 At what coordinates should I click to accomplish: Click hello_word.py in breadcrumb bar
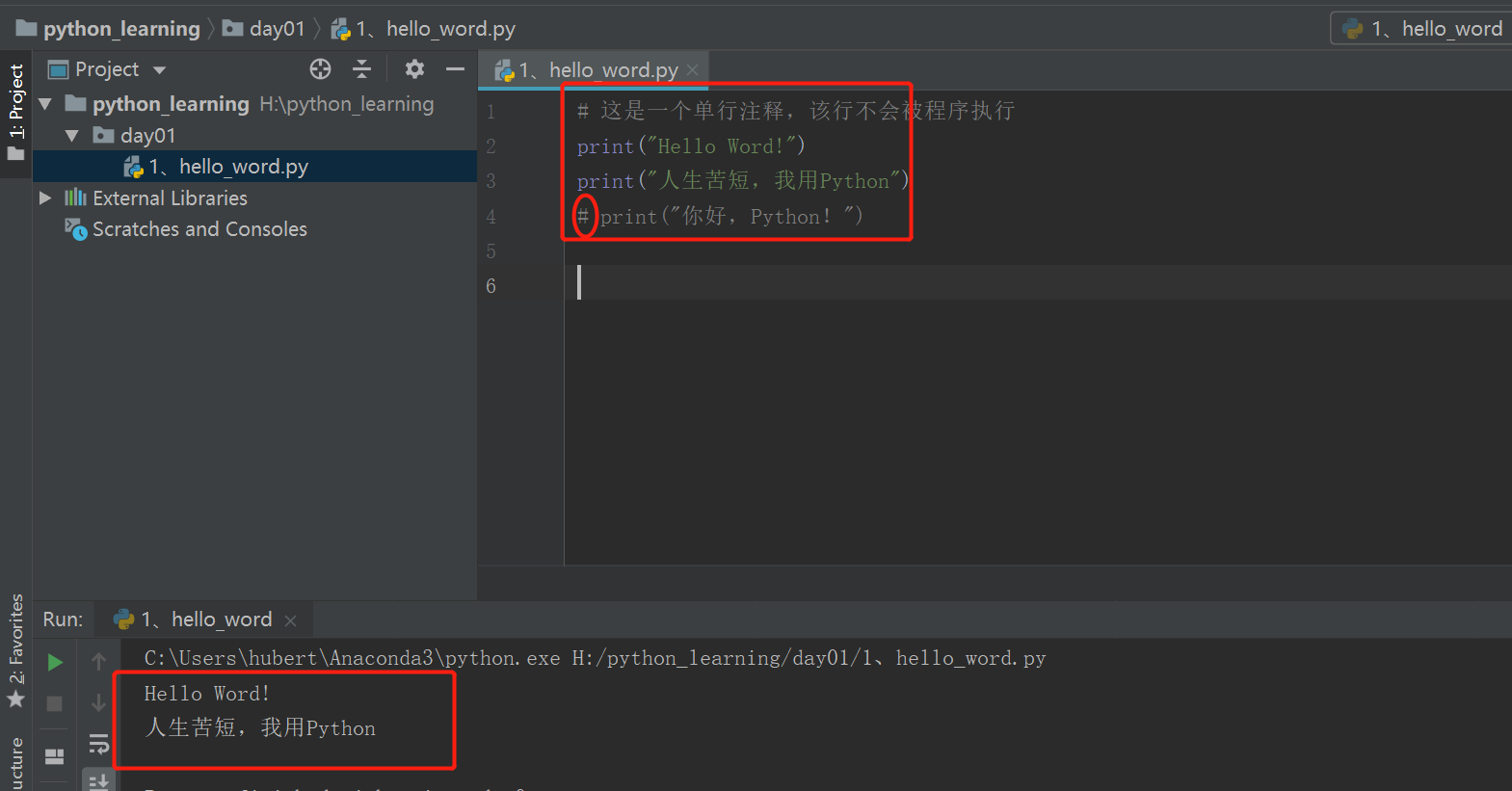tap(423, 29)
